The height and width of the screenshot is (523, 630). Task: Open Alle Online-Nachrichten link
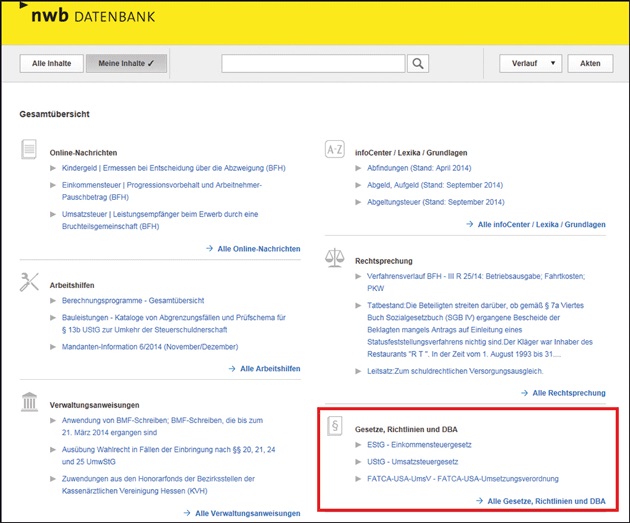258,247
